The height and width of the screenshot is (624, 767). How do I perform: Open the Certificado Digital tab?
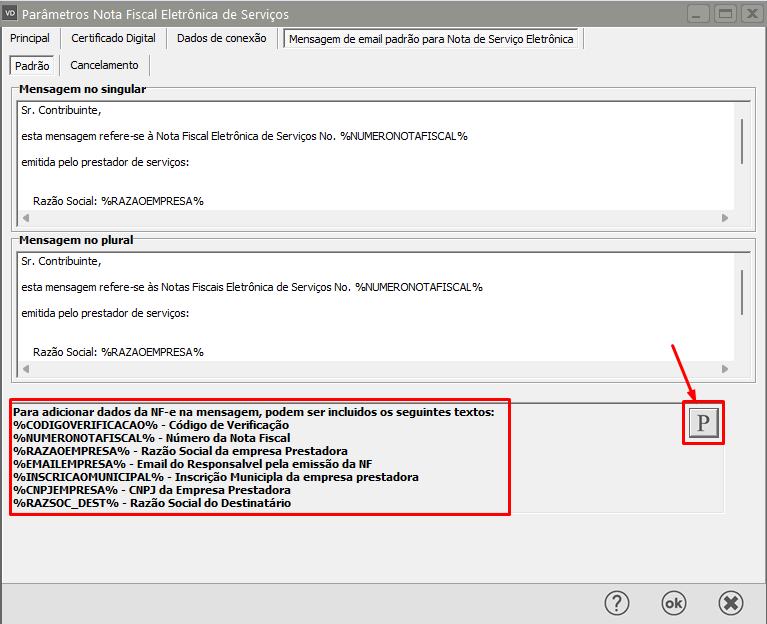point(113,39)
